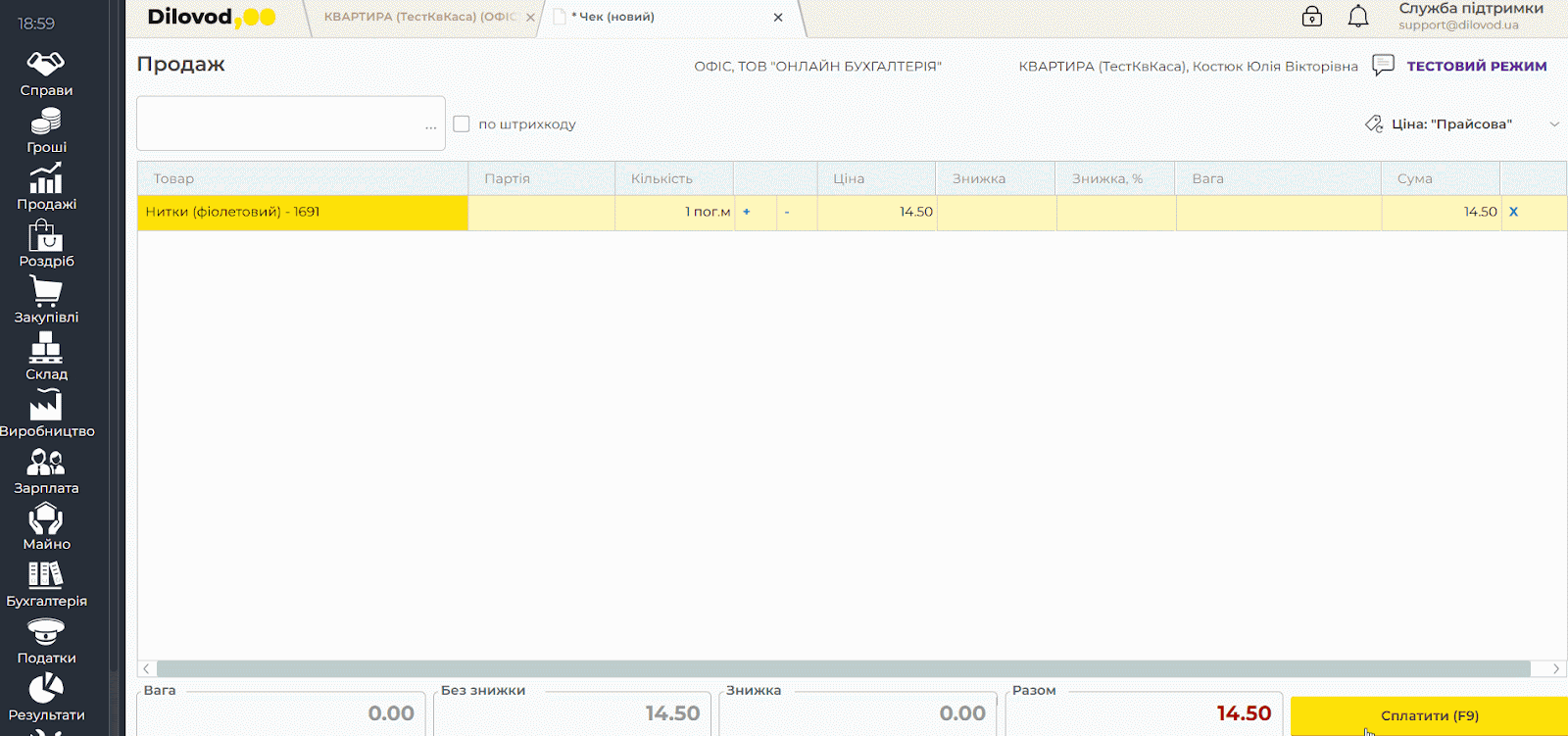This screenshot has height=736, width=1568.
Task: Enable the по штрихкоду checkbox
Action: (462, 124)
